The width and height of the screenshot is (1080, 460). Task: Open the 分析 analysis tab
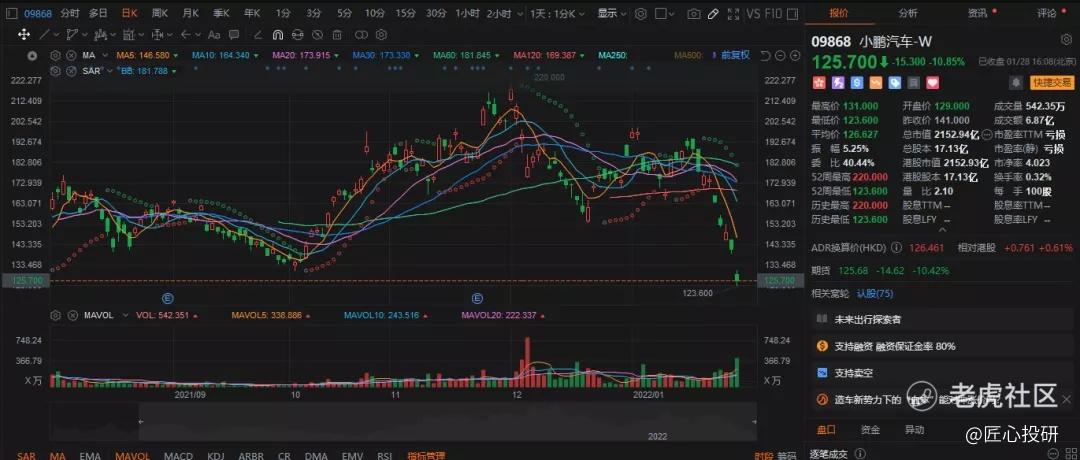tap(908, 13)
